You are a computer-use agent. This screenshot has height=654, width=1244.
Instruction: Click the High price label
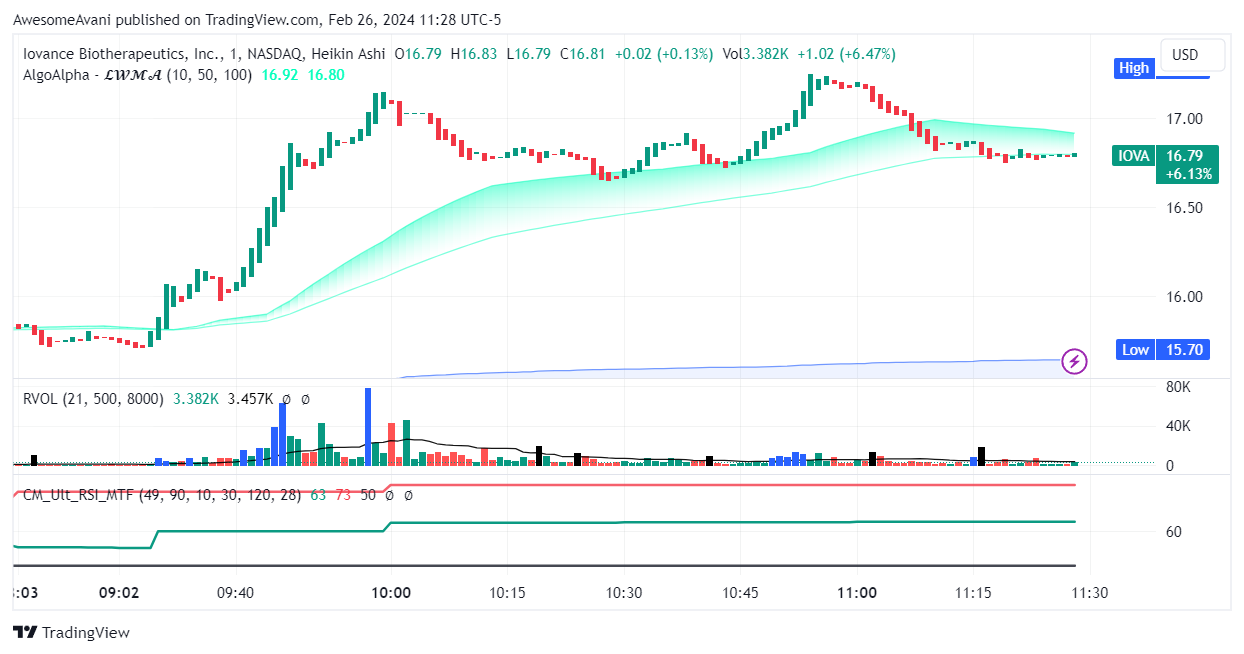(1134, 68)
